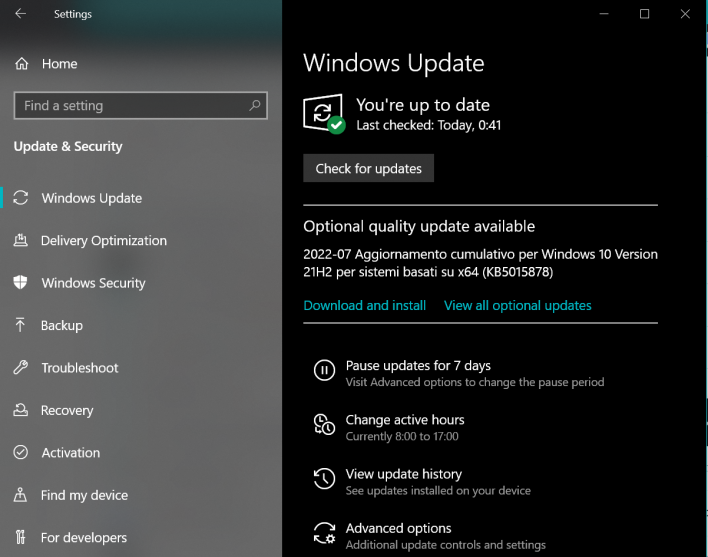The width and height of the screenshot is (708, 557).
Task: Go to Activation page
Action: tap(71, 453)
